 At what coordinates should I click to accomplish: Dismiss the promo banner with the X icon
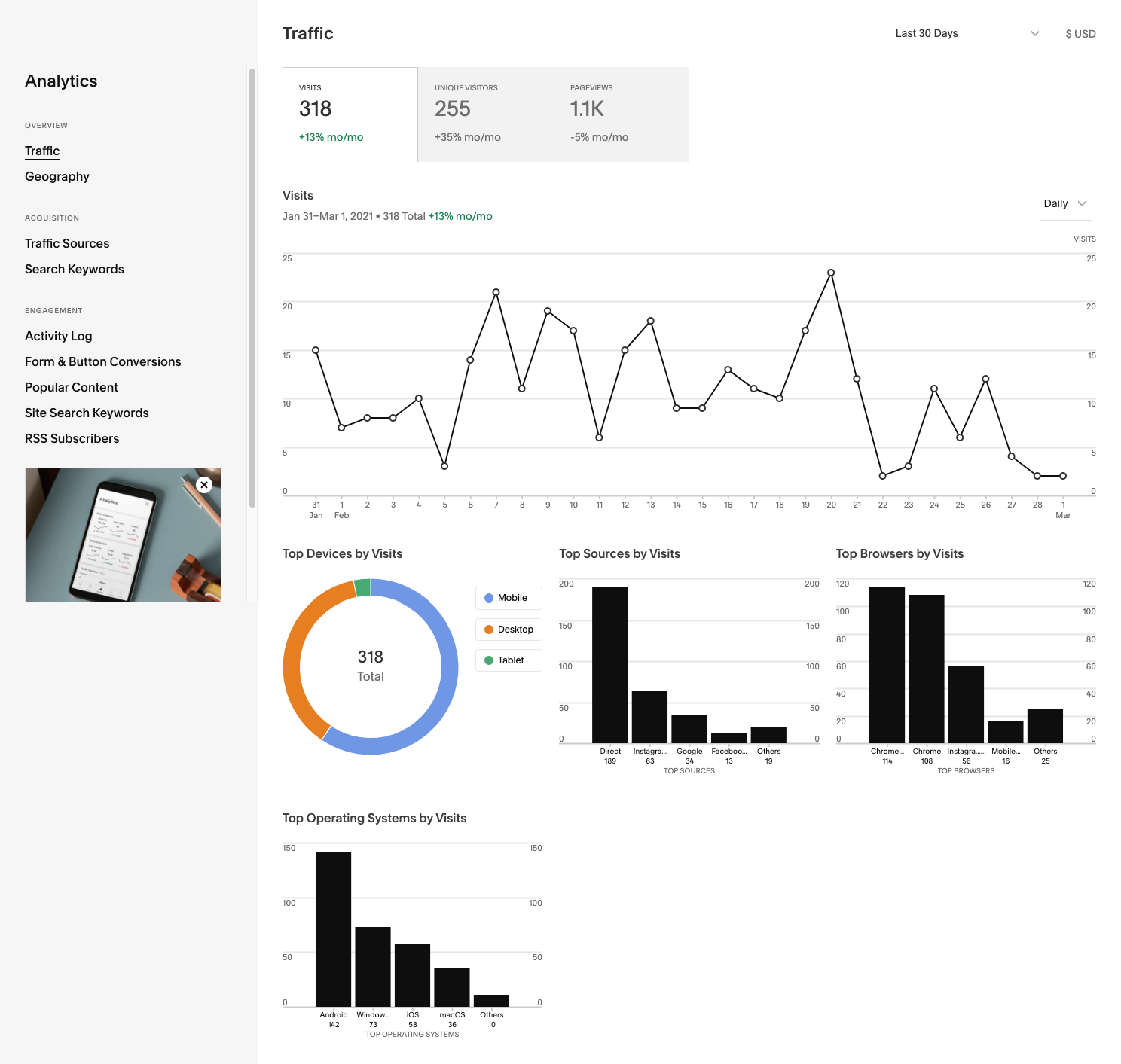[204, 485]
